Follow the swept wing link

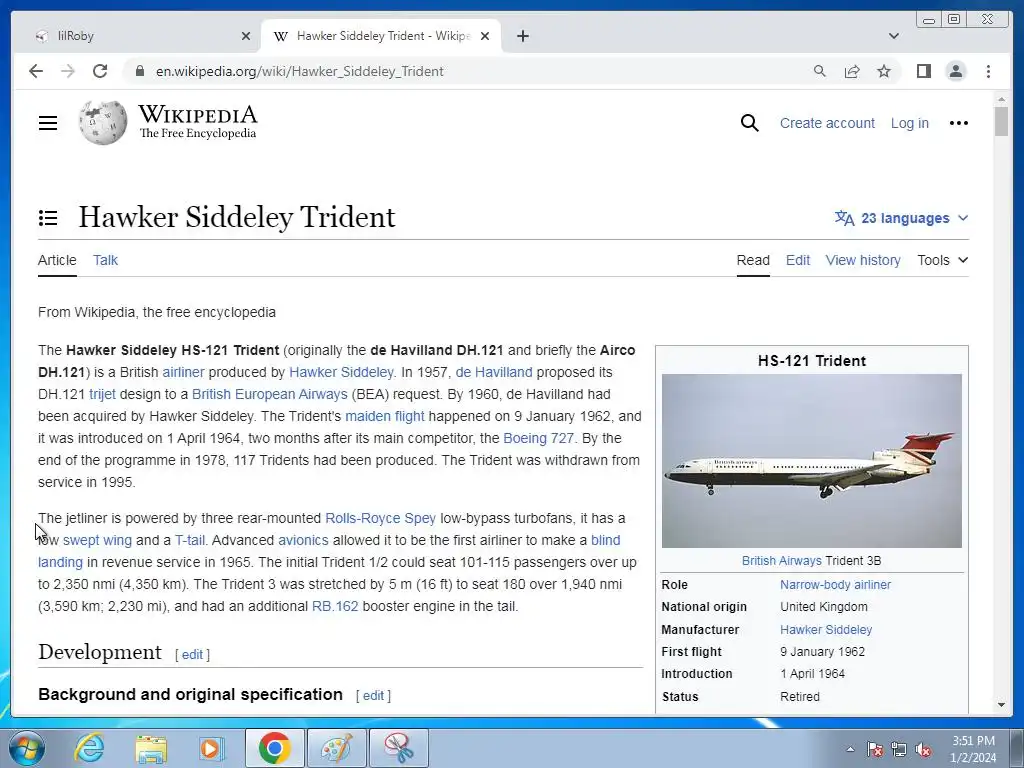[97, 541]
